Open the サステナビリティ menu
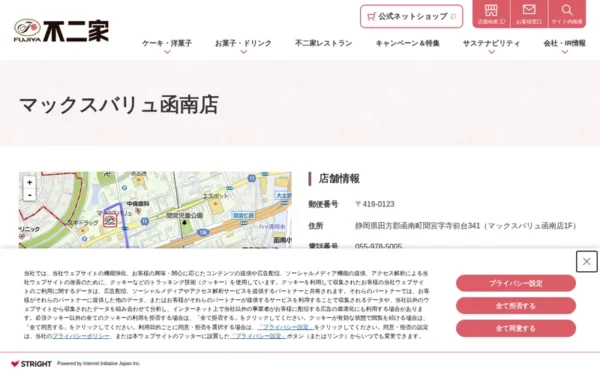This screenshot has height=375, width=600. click(x=491, y=43)
